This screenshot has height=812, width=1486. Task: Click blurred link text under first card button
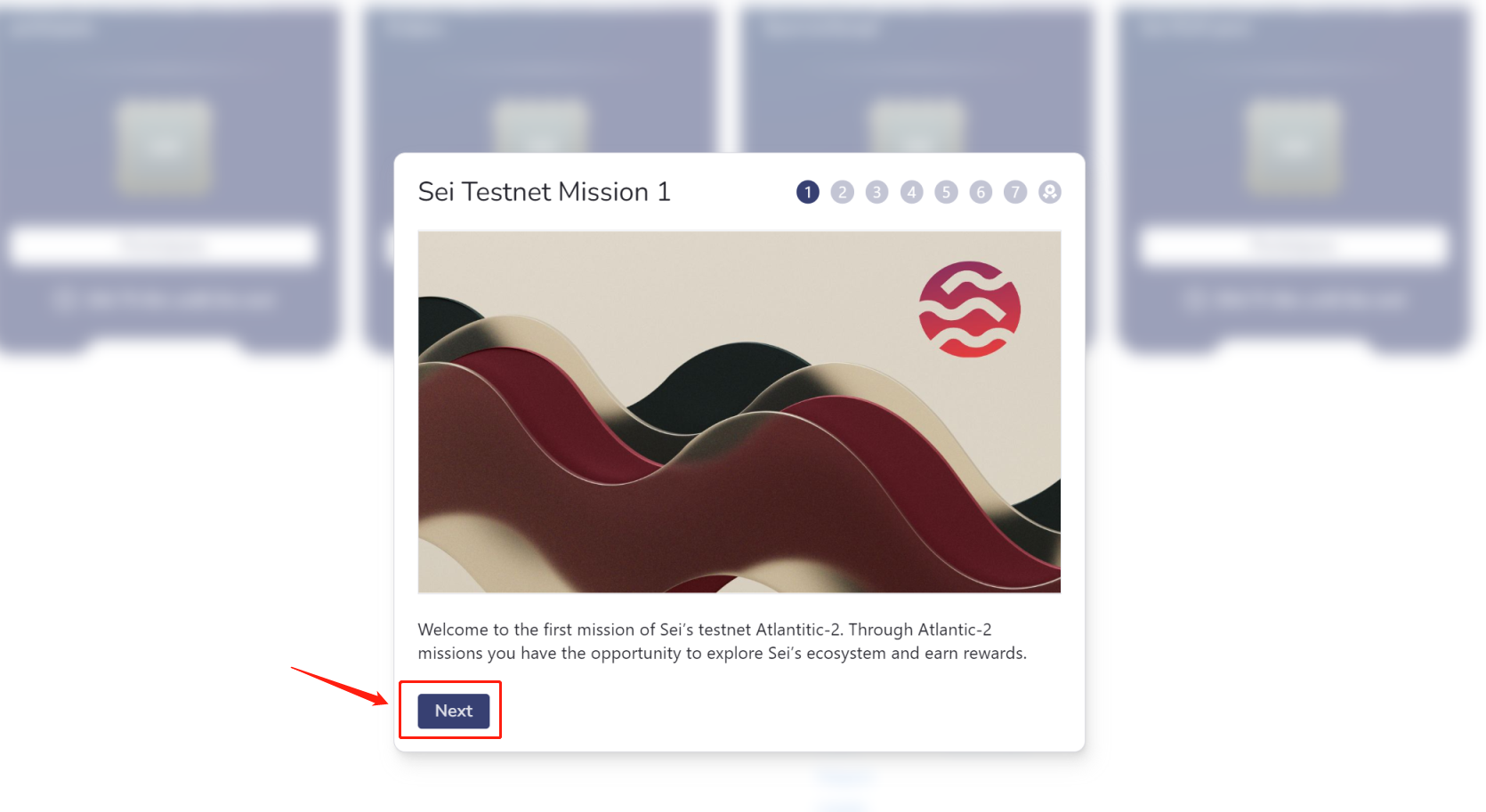pyautogui.click(x=165, y=301)
